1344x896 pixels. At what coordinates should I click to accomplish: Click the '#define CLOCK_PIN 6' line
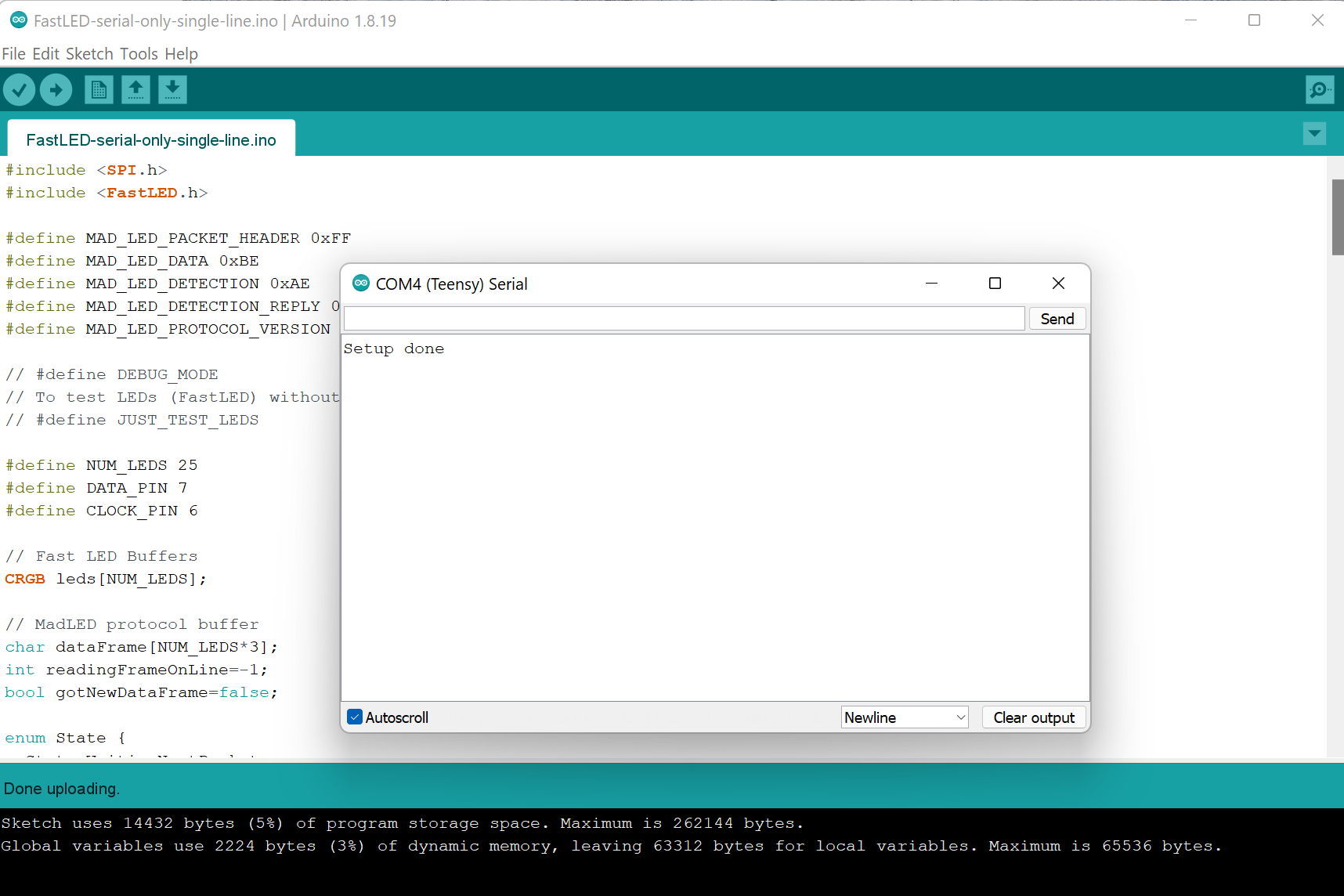pyautogui.click(x=102, y=511)
